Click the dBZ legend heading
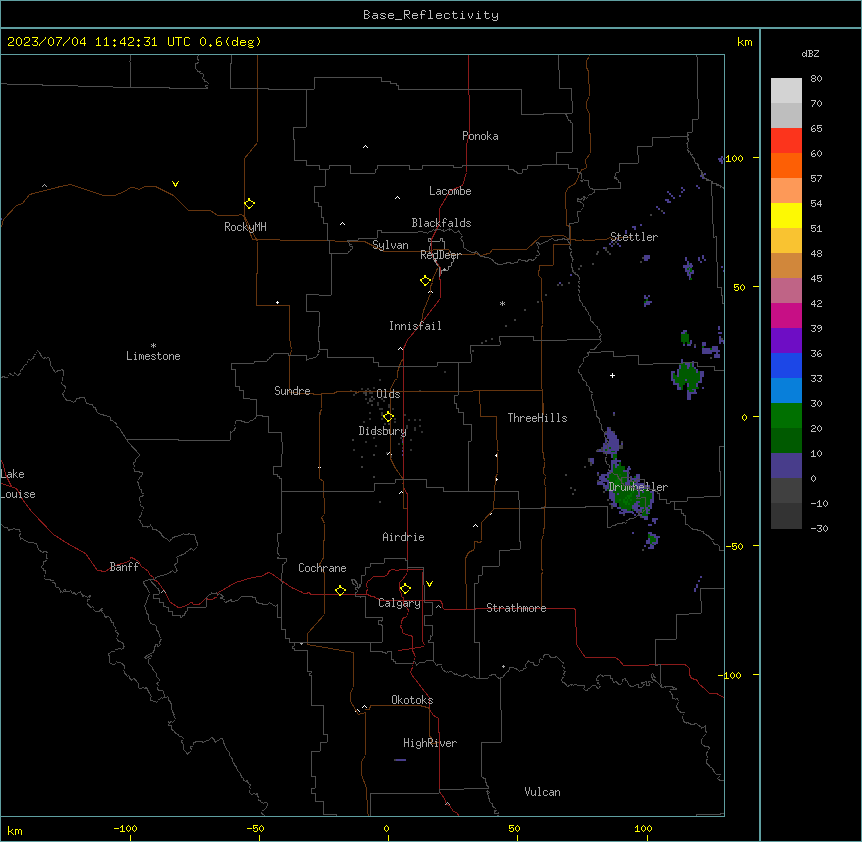Viewport: 862px width, 842px height. tap(810, 53)
